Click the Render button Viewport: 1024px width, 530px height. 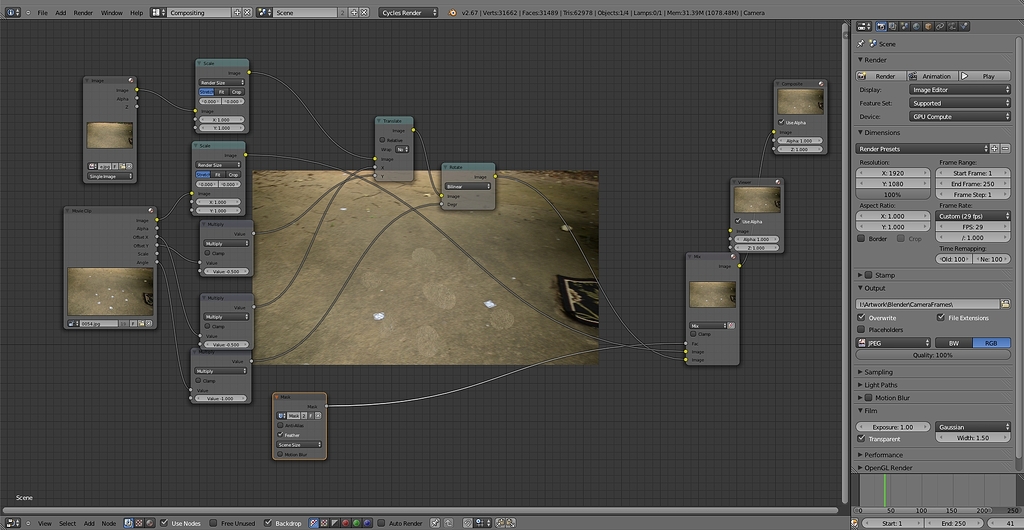pyautogui.click(x=880, y=76)
